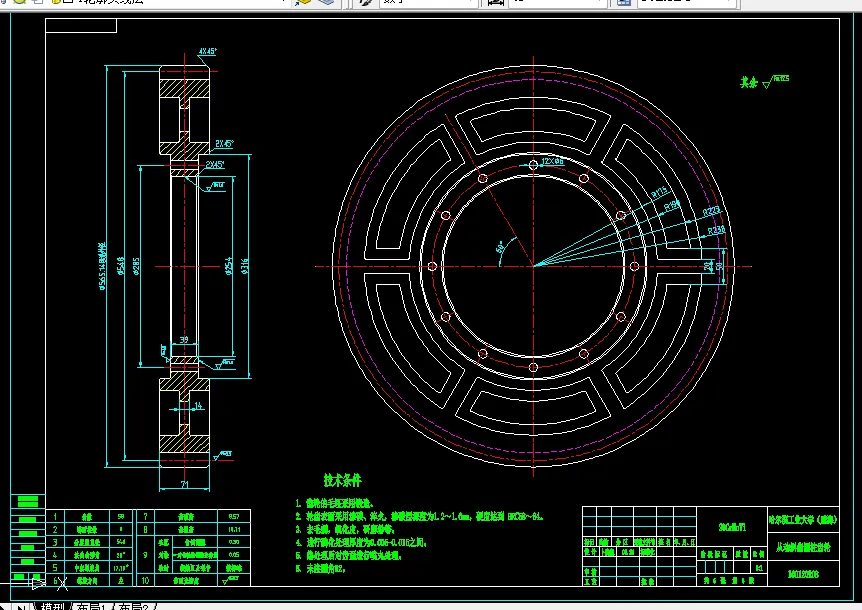Pick the top bolt hole beside 12Xø6
This screenshot has height=610, width=862.
coord(533,165)
